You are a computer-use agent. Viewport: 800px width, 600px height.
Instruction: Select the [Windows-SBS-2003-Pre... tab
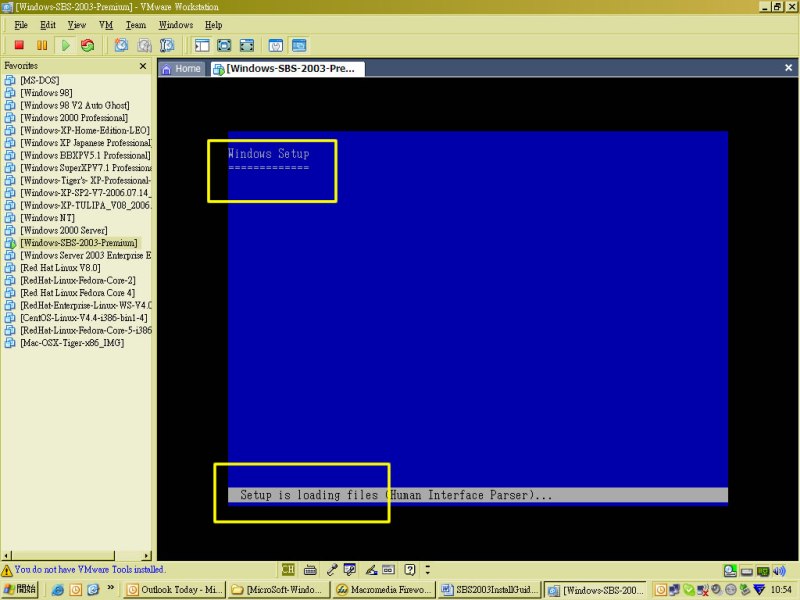[287, 68]
